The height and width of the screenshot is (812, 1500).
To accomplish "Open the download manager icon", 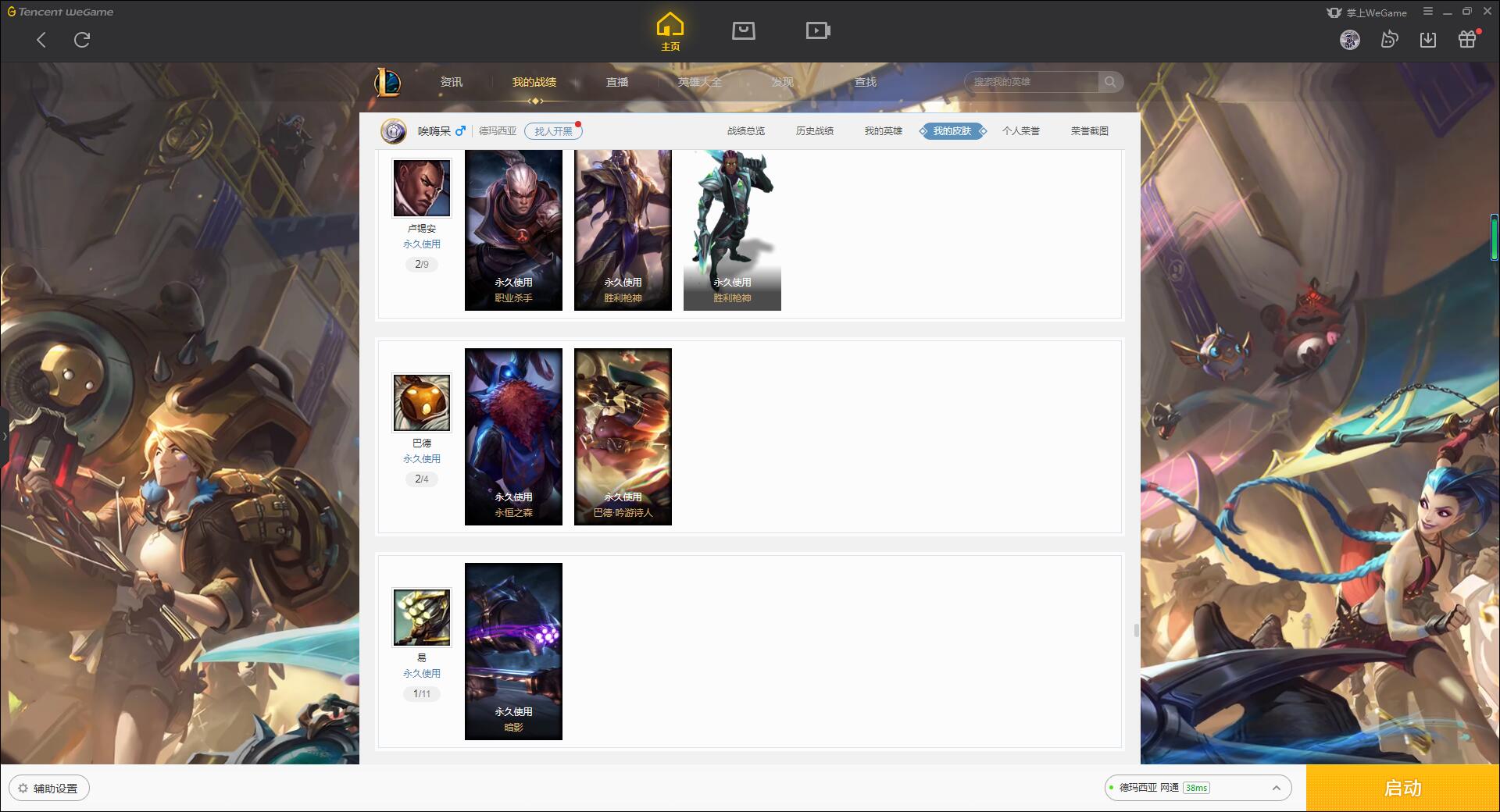I will pos(1428,40).
